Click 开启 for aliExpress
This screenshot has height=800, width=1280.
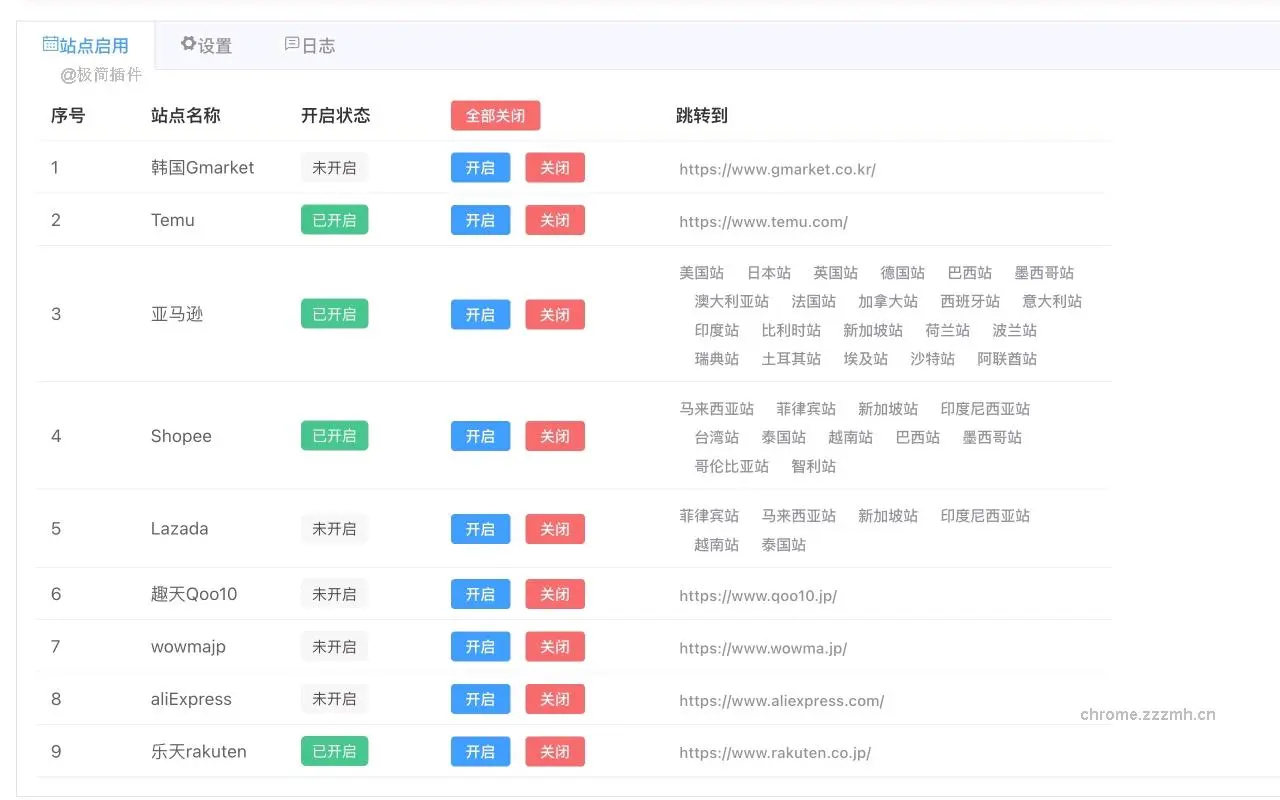point(480,699)
